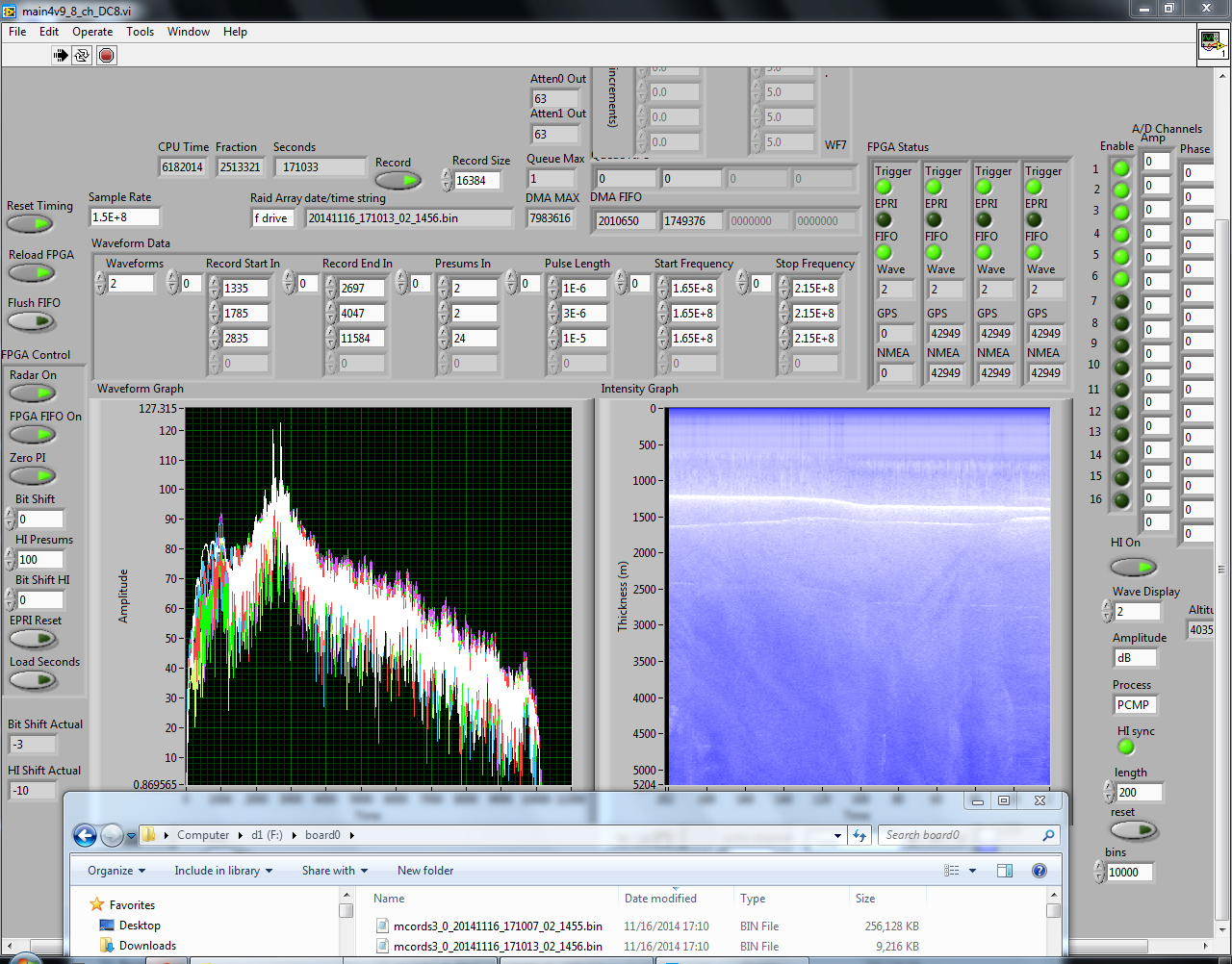Open the Include in library dropdown

pyautogui.click(x=223, y=871)
